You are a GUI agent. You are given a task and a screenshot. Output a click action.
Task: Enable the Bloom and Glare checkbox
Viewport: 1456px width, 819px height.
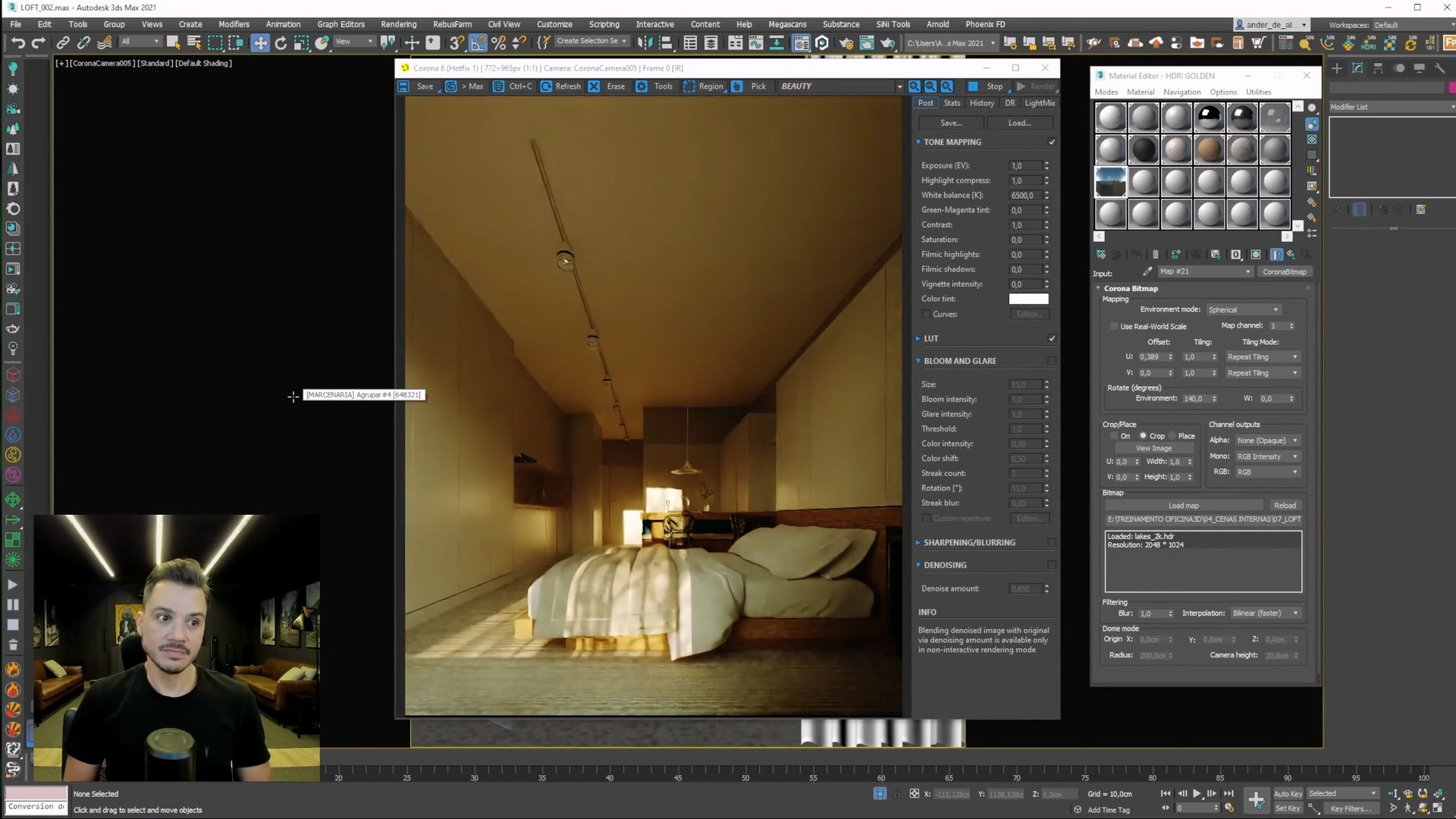pyautogui.click(x=1052, y=361)
